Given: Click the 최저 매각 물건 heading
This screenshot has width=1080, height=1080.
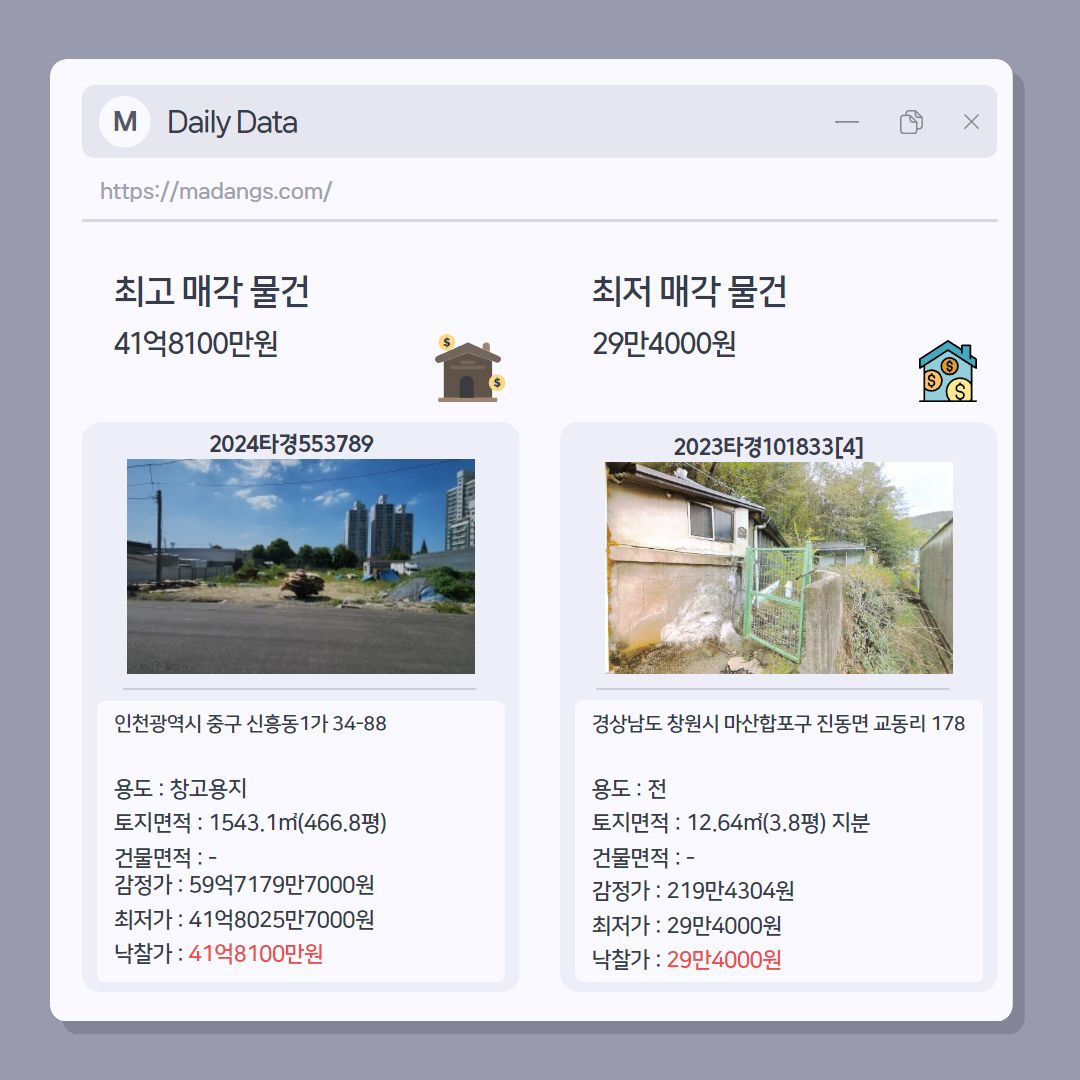Looking at the screenshot, I should point(689,291).
